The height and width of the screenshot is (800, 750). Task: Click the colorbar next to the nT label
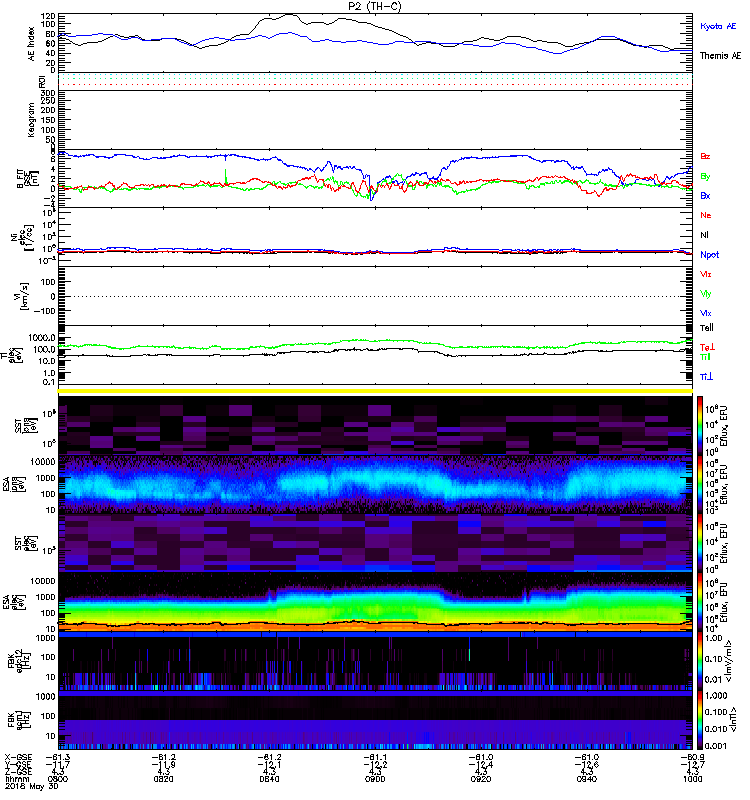click(700, 720)
